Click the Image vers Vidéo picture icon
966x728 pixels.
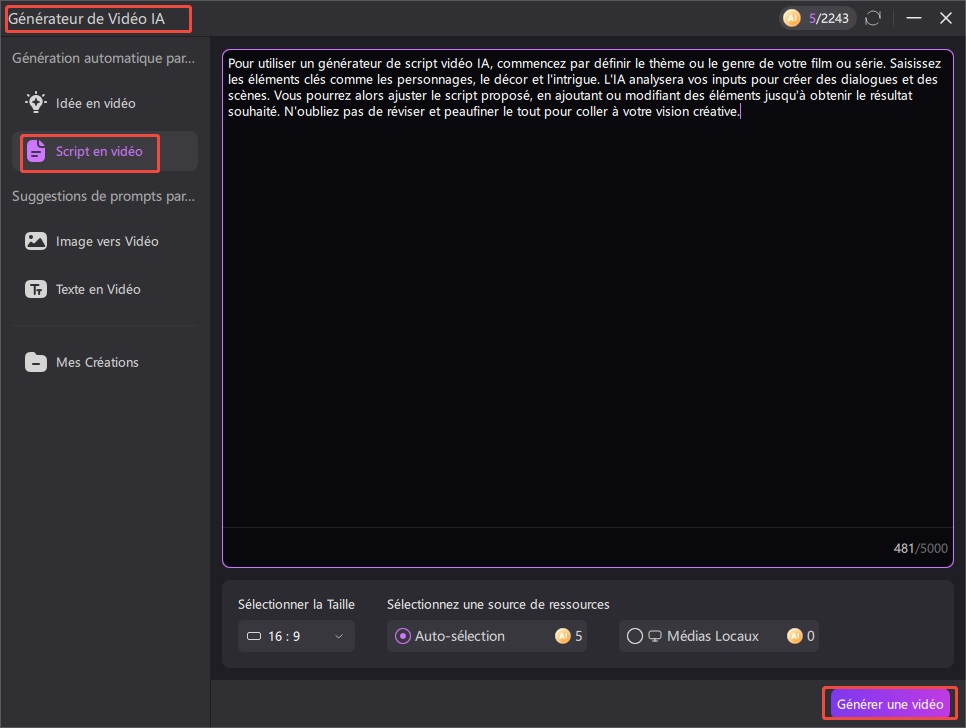tap(36, 241)
